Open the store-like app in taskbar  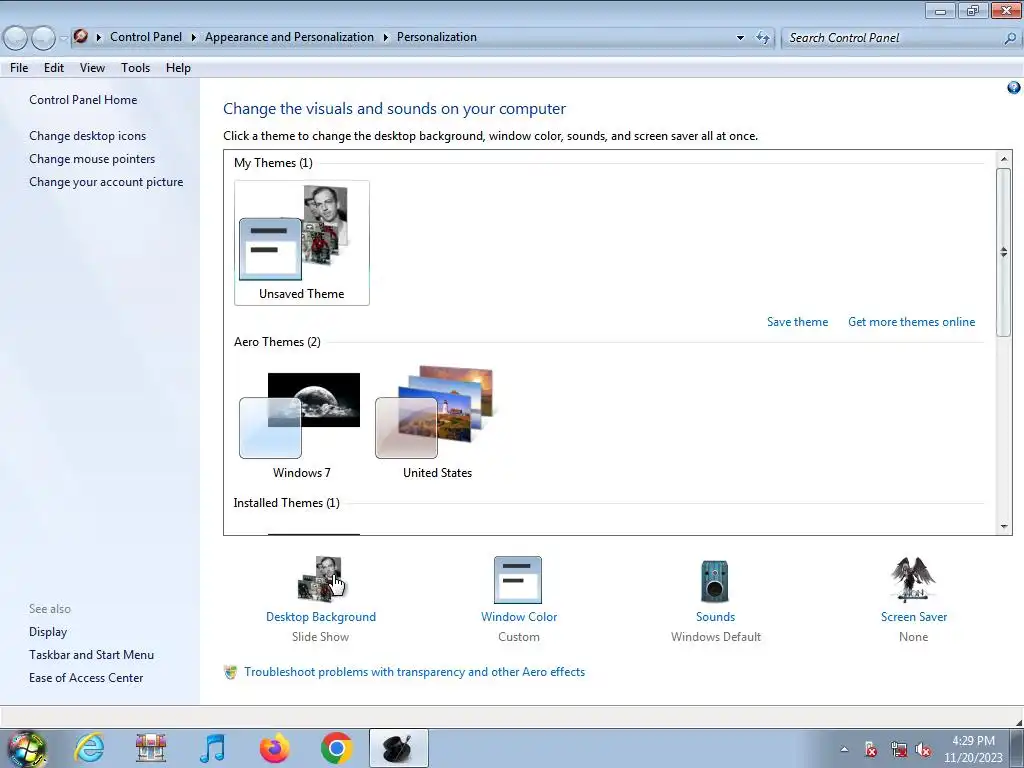point(151,748)
